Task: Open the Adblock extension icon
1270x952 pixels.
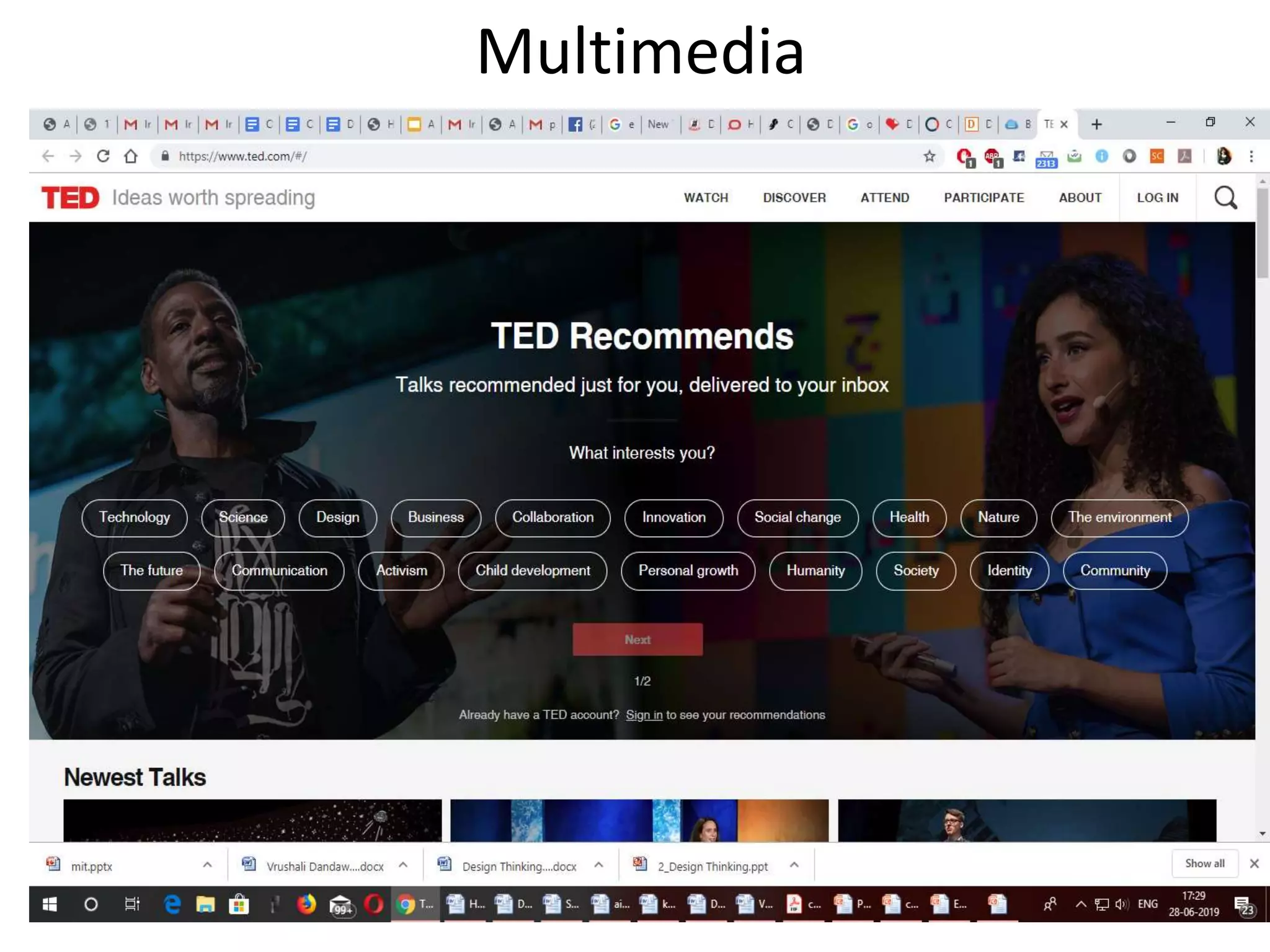Action: tap(992, 157)
